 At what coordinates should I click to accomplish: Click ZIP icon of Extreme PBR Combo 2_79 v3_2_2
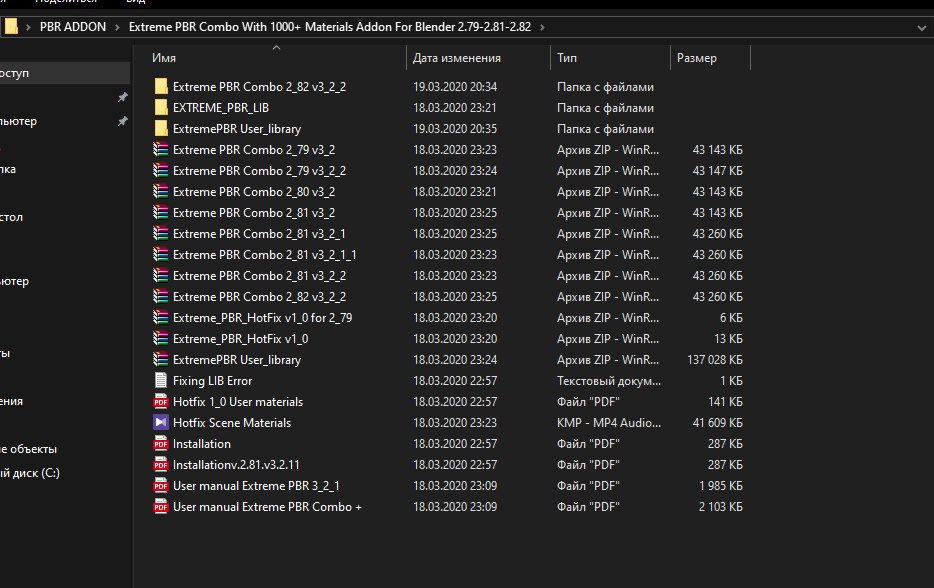tap(161, 170)
